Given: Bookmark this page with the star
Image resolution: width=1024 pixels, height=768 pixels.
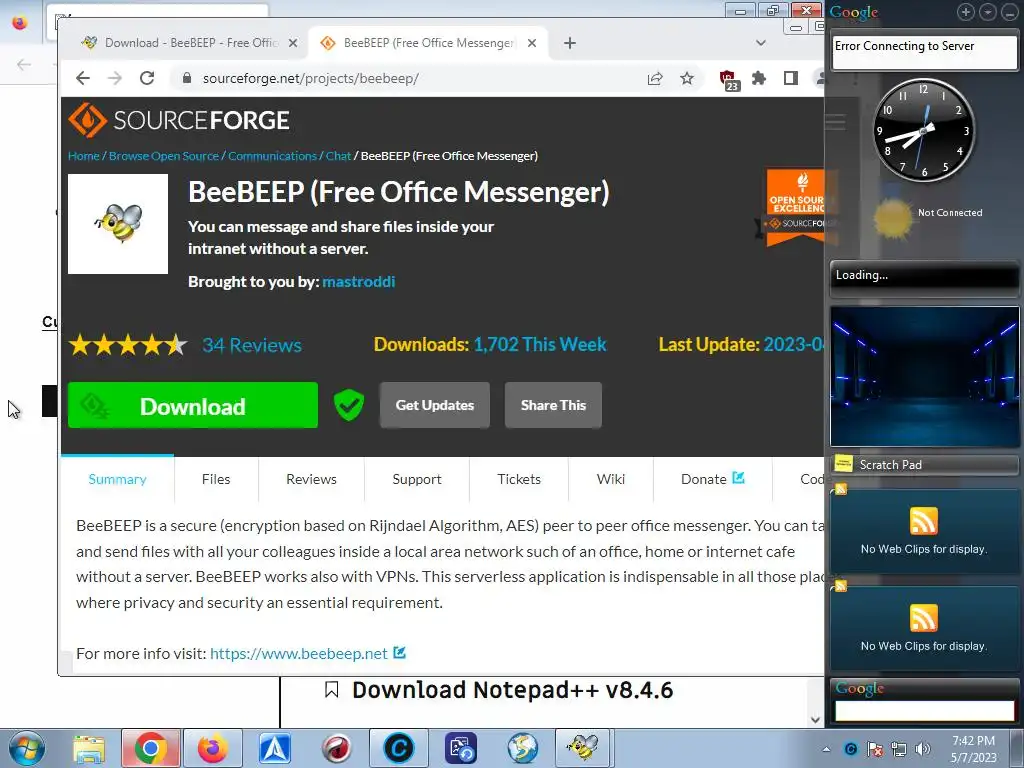Looking at the screenshot, I should coord(686,78).
